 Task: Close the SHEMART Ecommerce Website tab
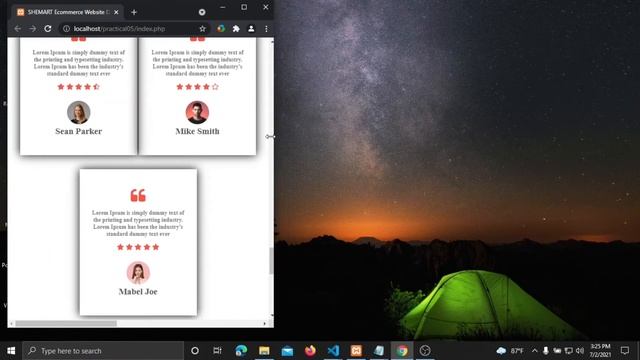[x=116, y=12]
